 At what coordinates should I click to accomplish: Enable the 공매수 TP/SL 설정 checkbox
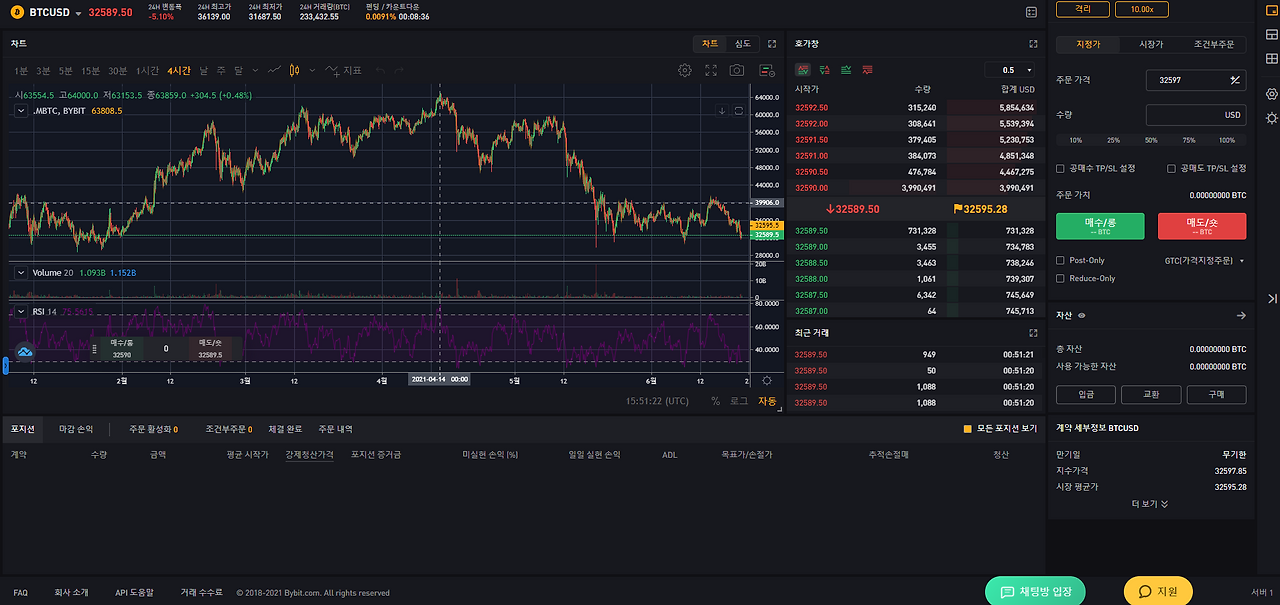click(x=1061, y=169)
